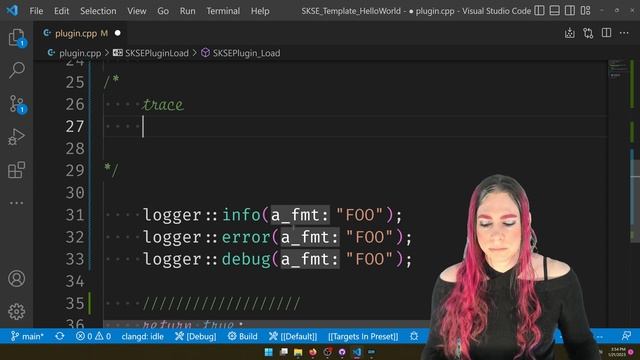Toggle the bottom panel layout
Image resolution: width=640 pixels, height=360 pixels.
click(x=554, y=11)
